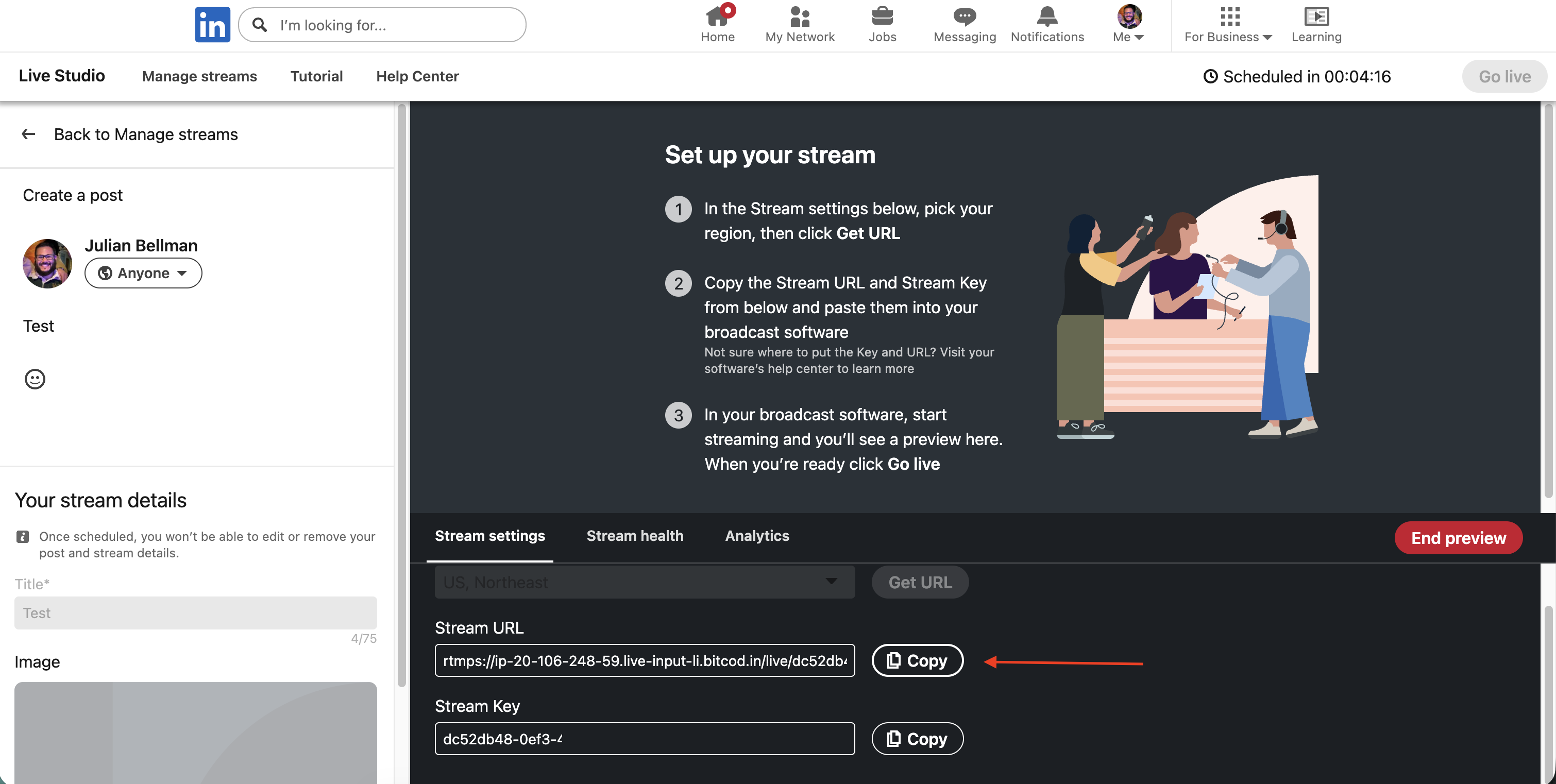
Task: Click Julian Bellman profile photo
Action: (x=47, y=263)
